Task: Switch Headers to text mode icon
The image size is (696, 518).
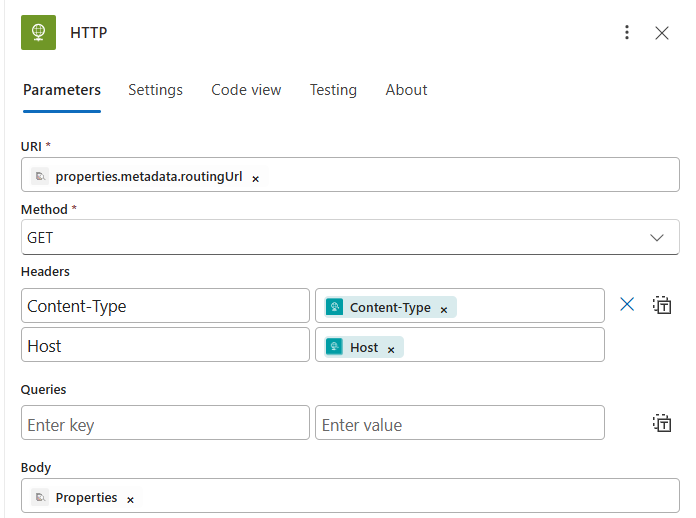Action: 662,305
